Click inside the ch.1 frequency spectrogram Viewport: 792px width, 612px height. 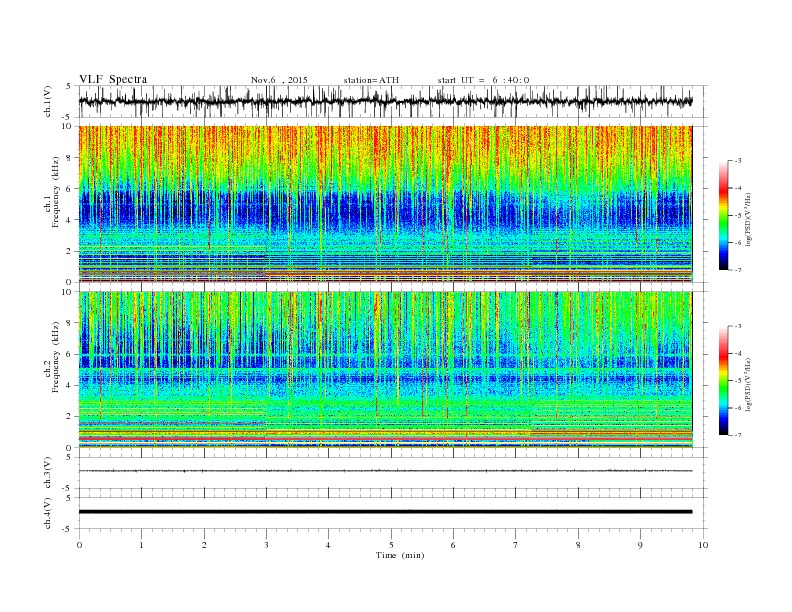[385, 204]
